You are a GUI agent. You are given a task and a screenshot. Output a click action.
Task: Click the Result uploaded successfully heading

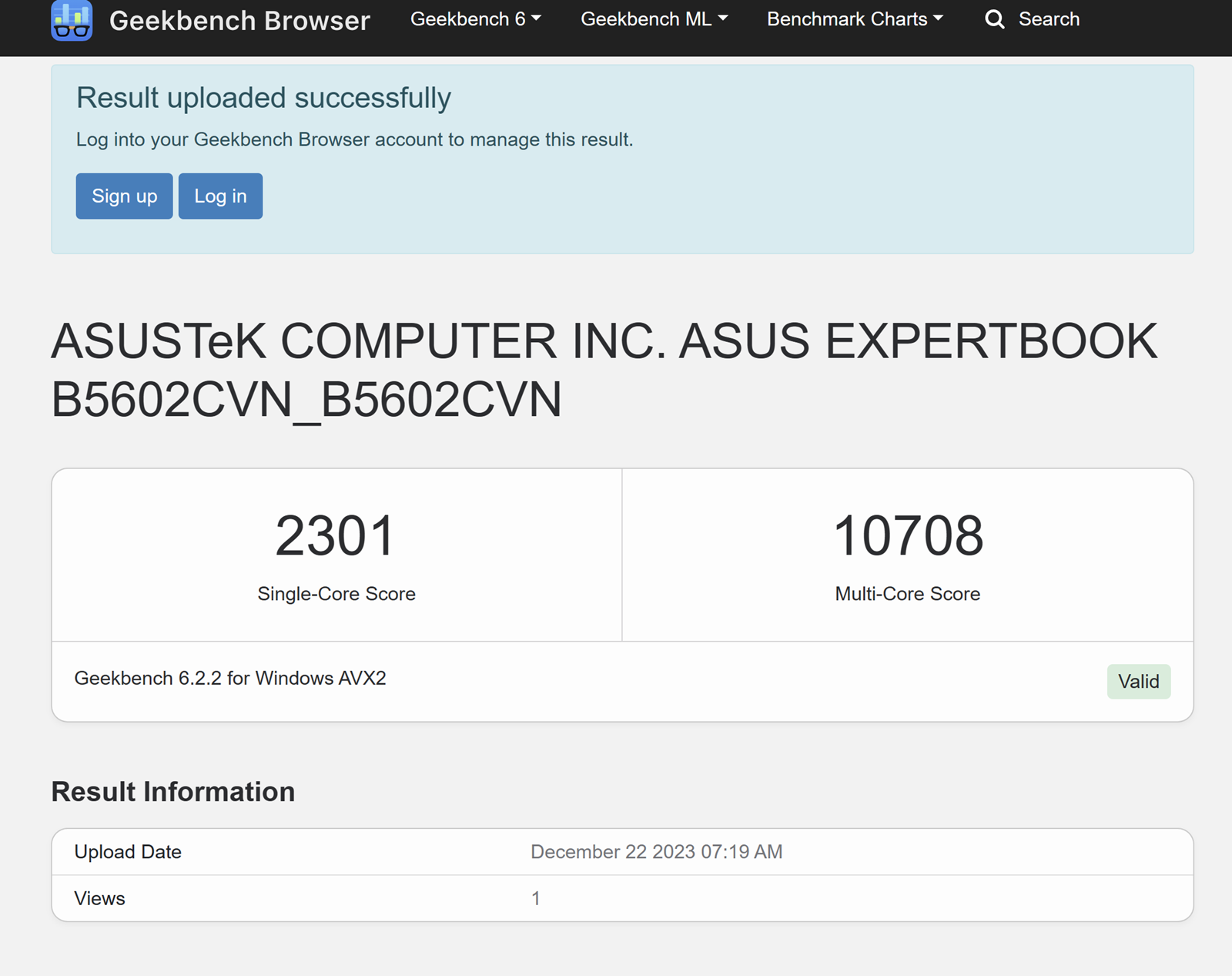263,98
